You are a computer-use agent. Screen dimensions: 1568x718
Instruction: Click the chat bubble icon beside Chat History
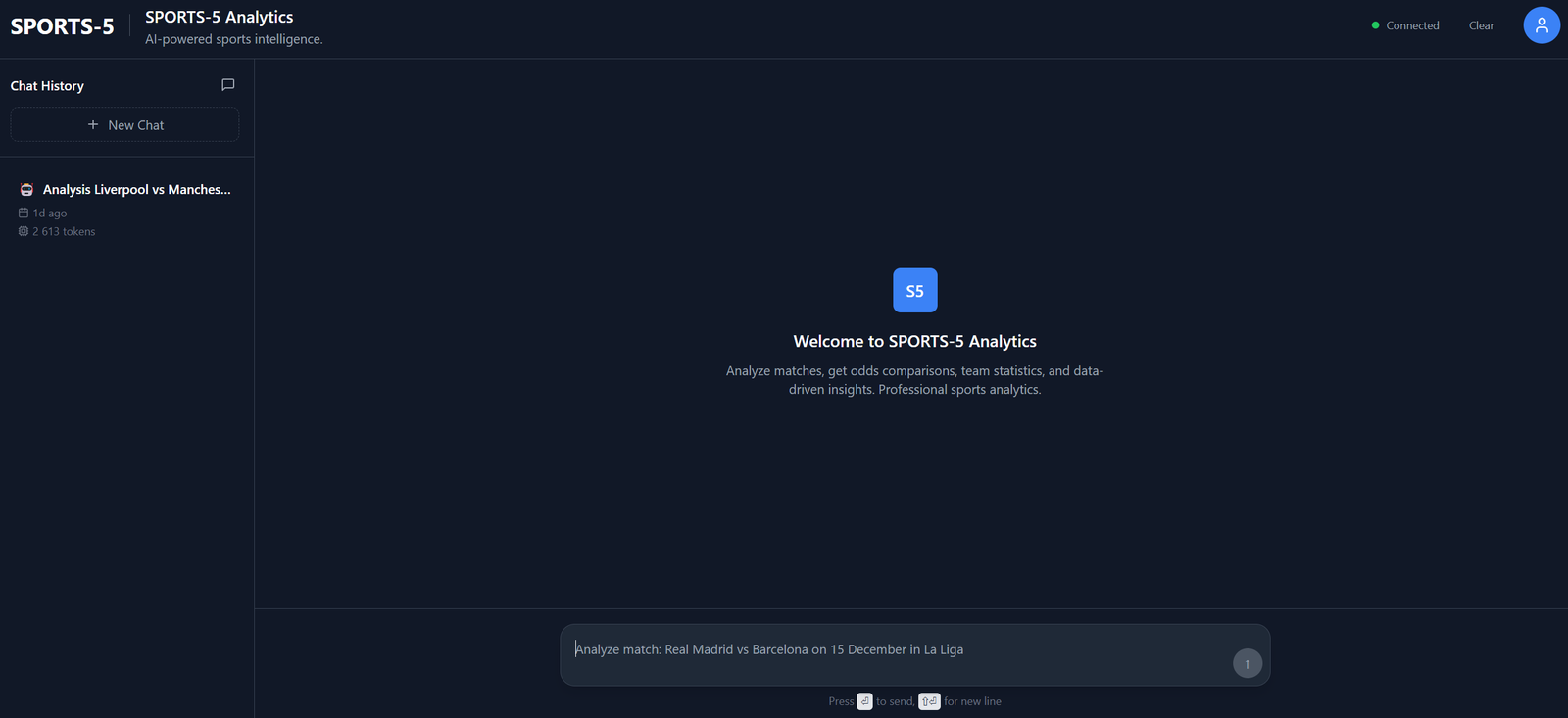tap(228, 85)
